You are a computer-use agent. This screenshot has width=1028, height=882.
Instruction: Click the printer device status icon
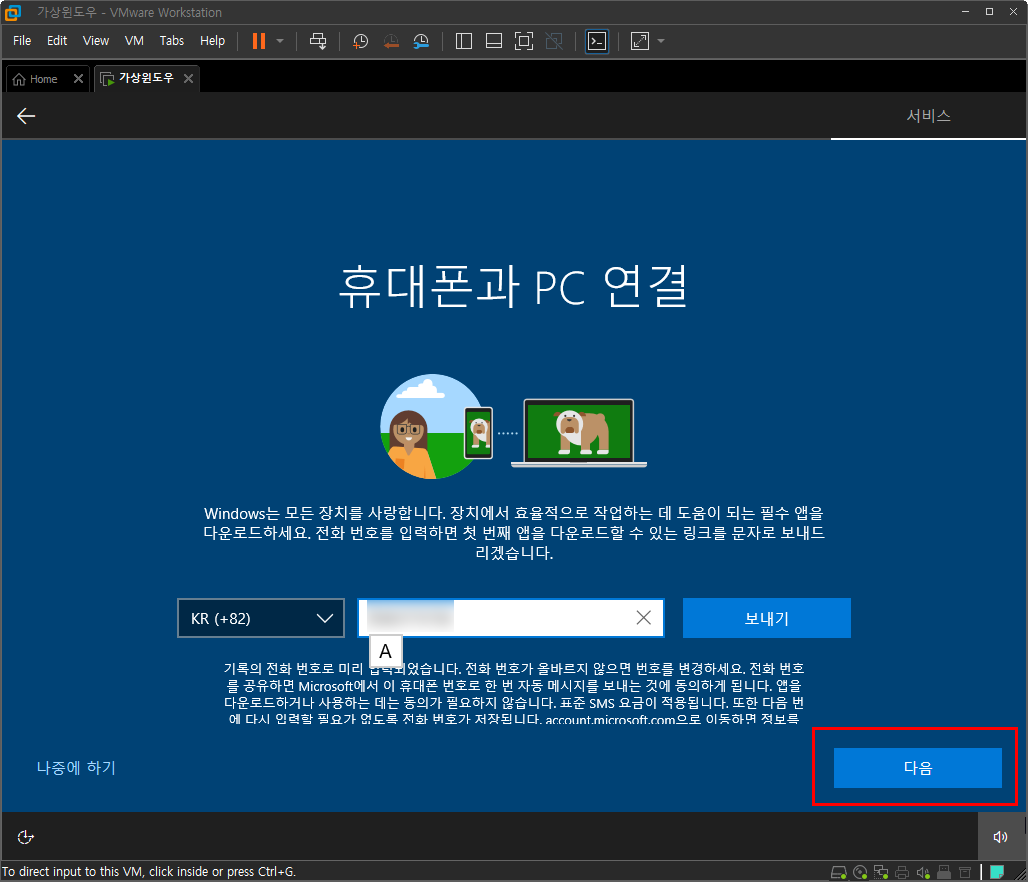902,872
